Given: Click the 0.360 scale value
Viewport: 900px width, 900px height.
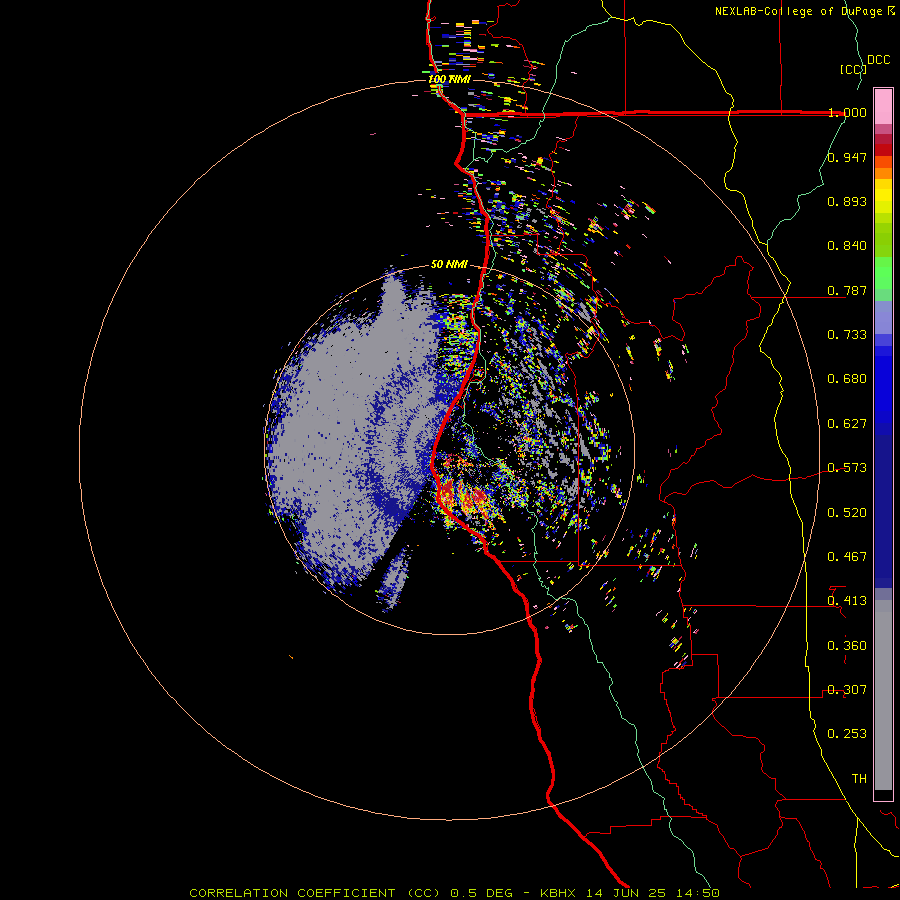Looking at the screenshot, I should (847, 646).
